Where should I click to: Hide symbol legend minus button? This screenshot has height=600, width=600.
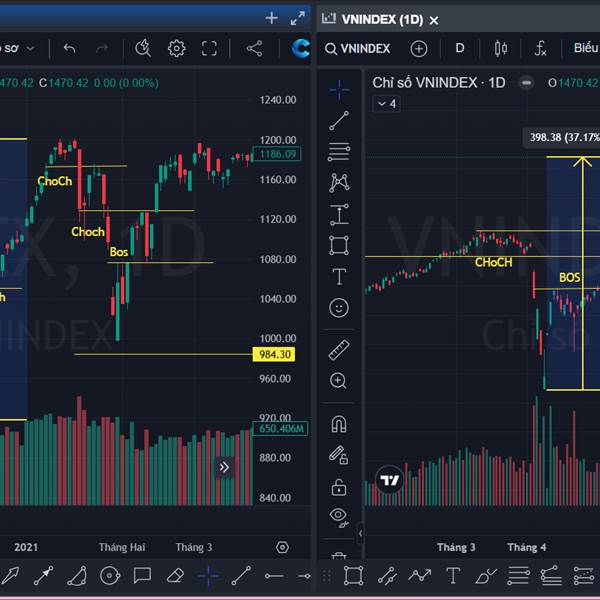click(527, 83)
